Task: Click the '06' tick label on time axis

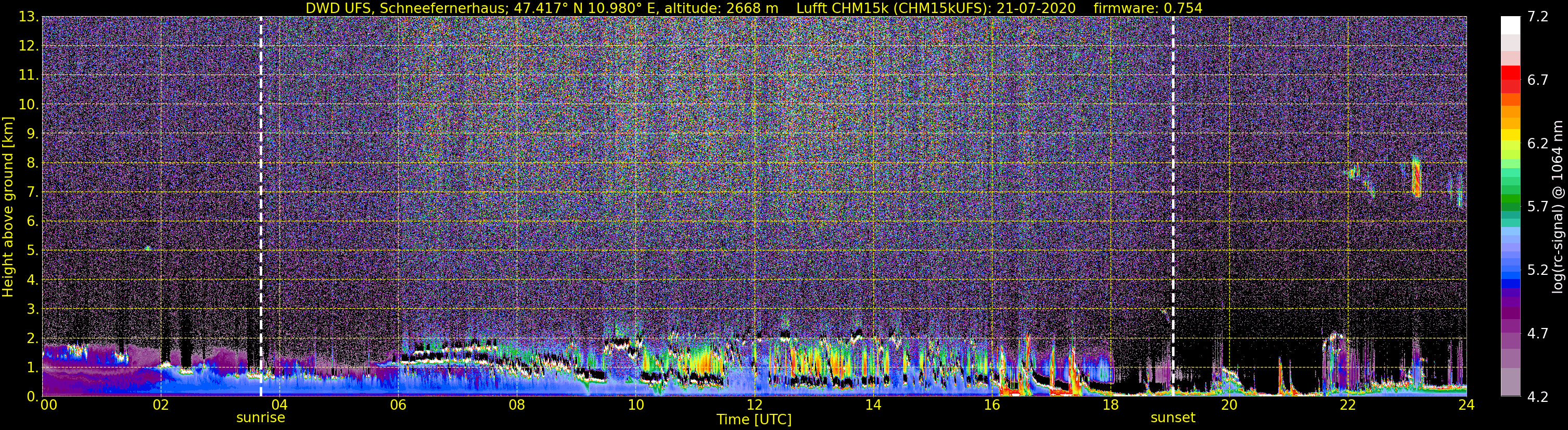Action: [398, 405]
